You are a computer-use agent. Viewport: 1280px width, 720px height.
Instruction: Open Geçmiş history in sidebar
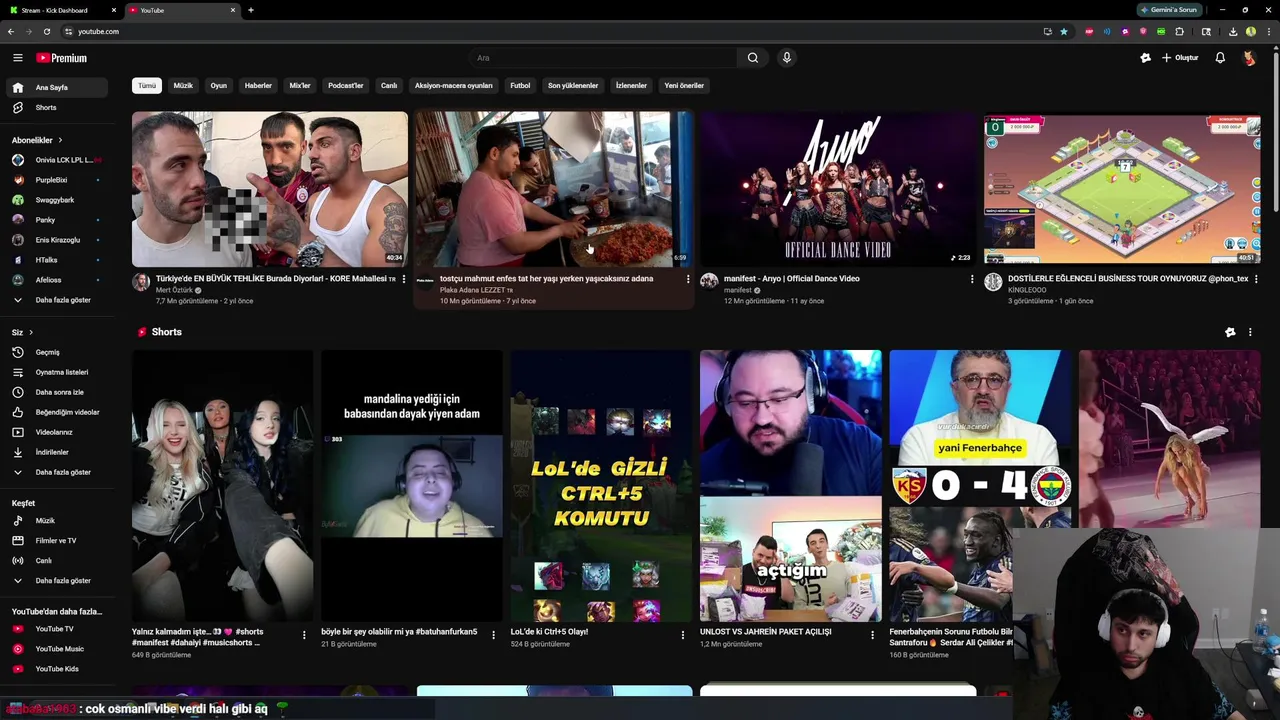(x=55, y=352)
